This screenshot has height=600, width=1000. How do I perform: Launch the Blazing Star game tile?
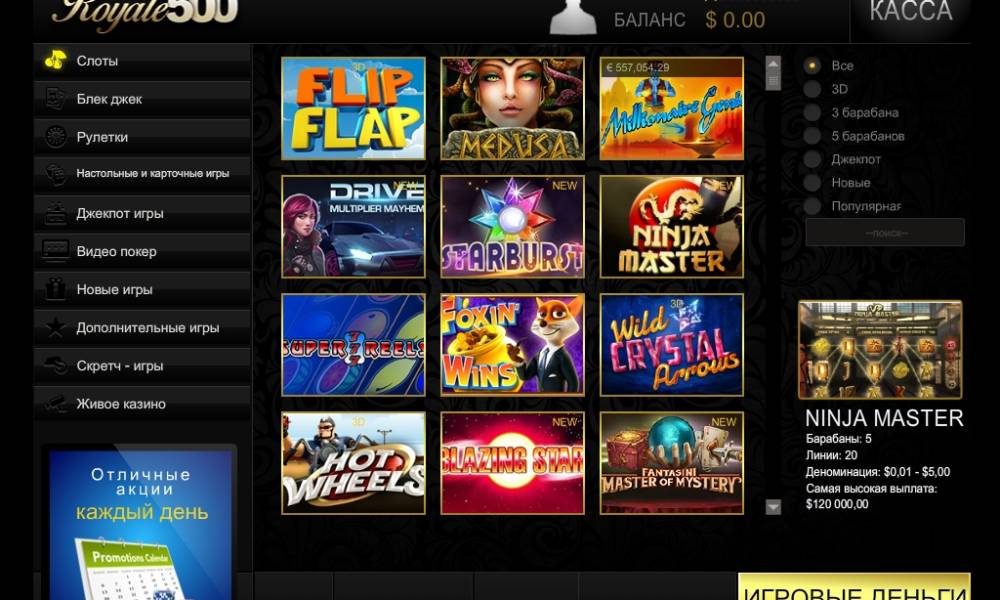pos(512,463)
